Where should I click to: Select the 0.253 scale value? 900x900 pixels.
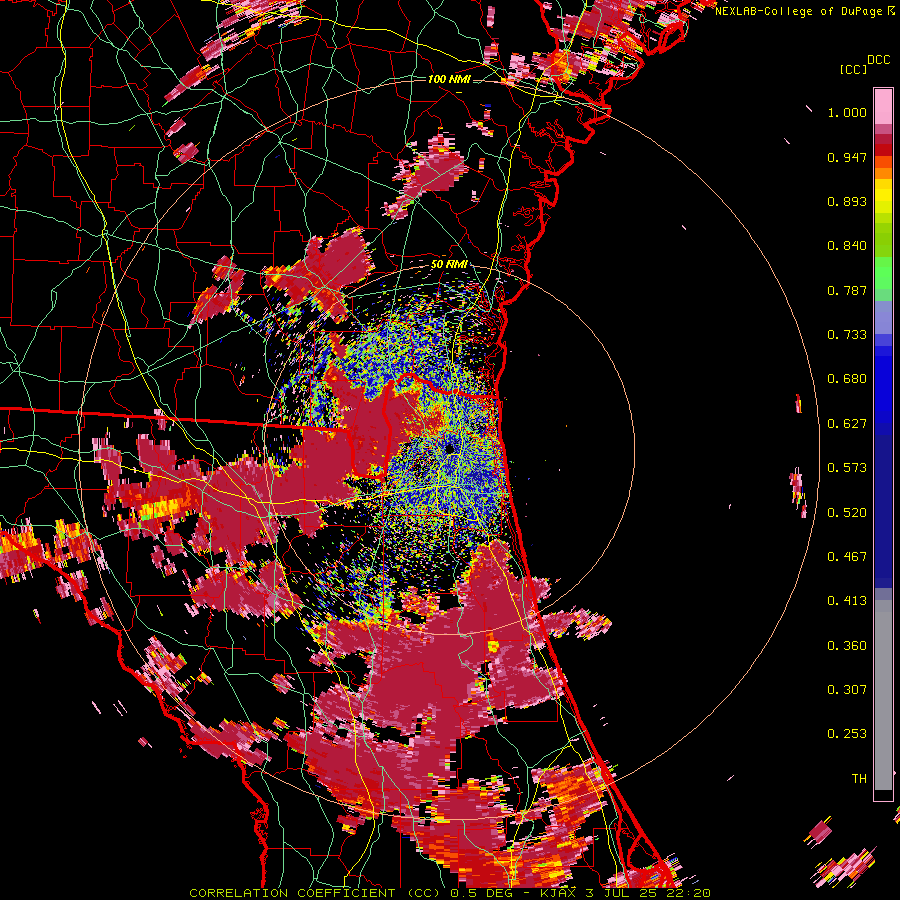847,734
